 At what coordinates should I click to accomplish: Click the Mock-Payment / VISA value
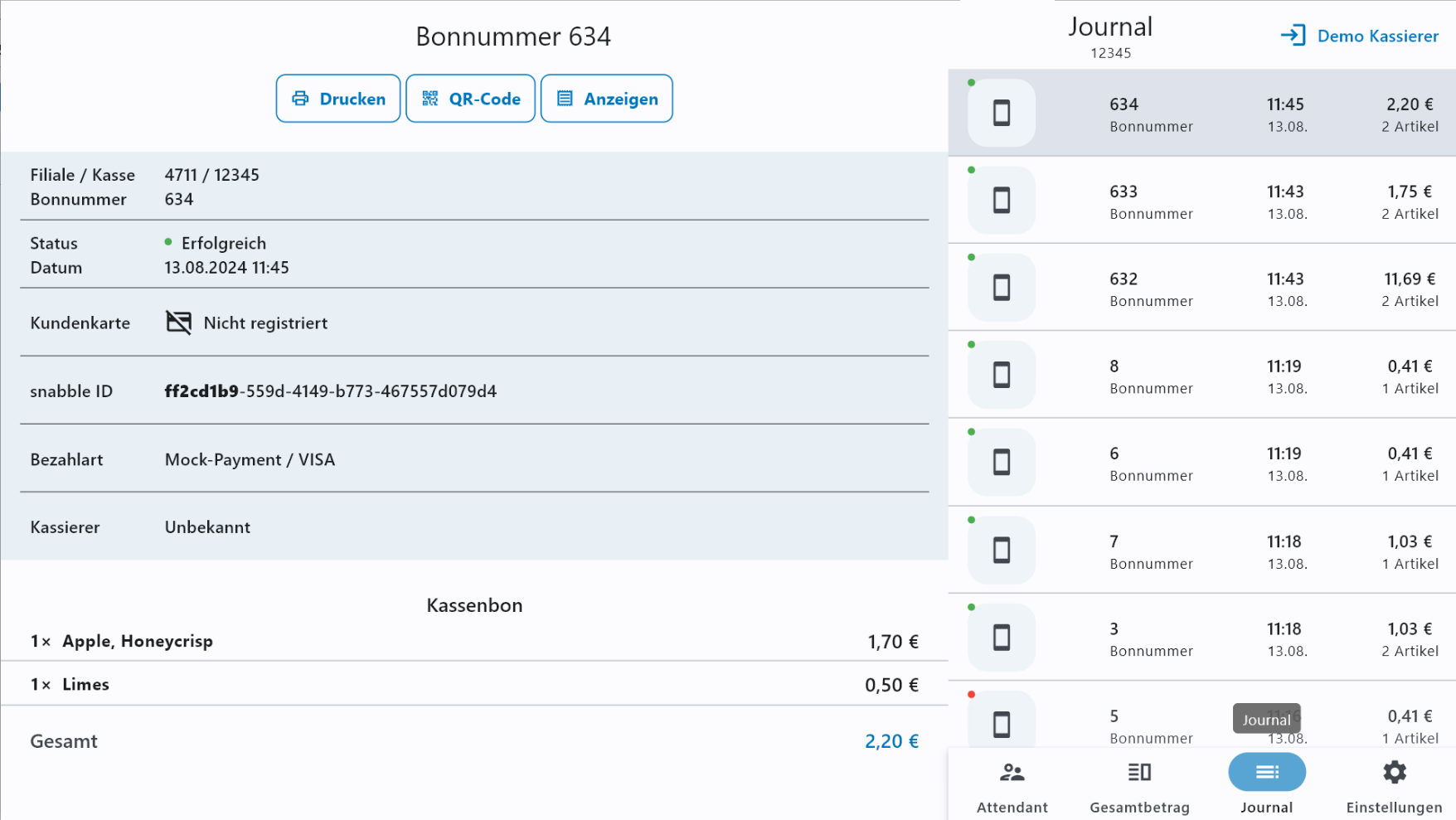point(250,459)
